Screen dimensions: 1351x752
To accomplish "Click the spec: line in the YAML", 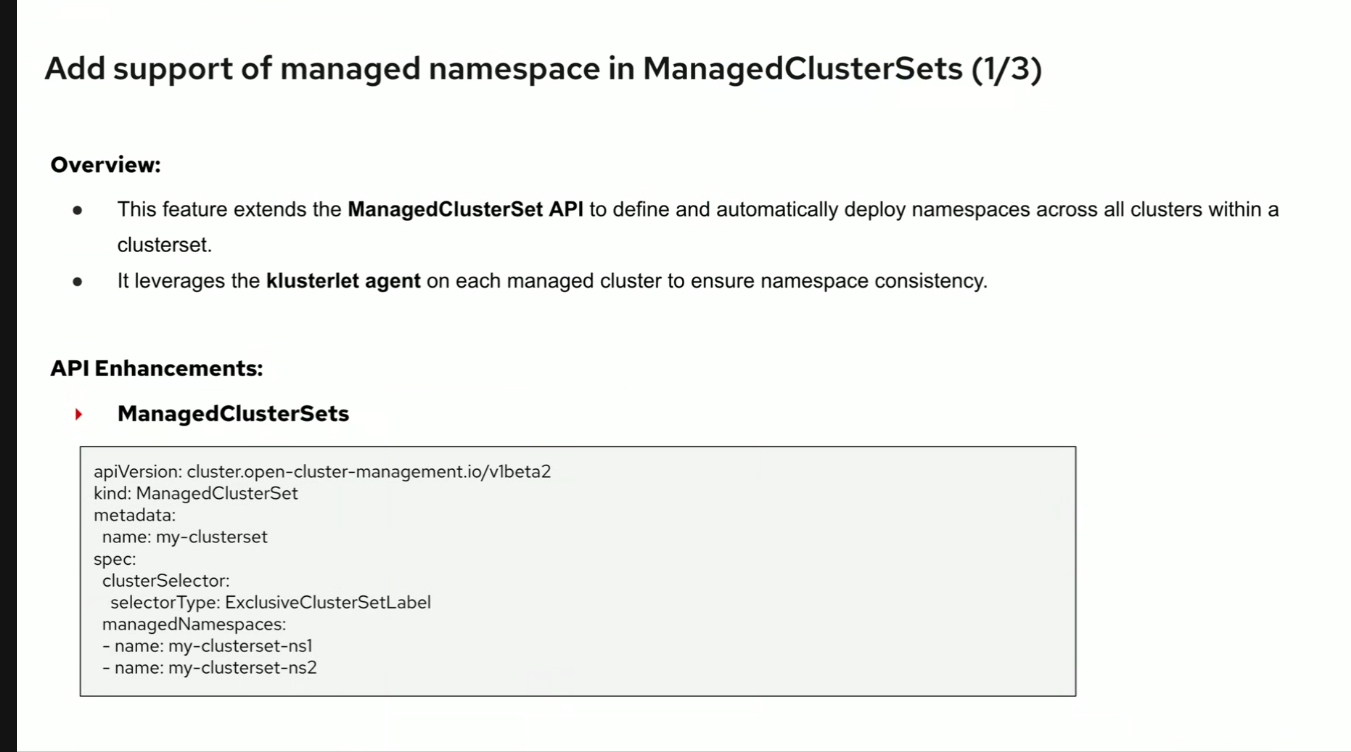I will [114, 559].
